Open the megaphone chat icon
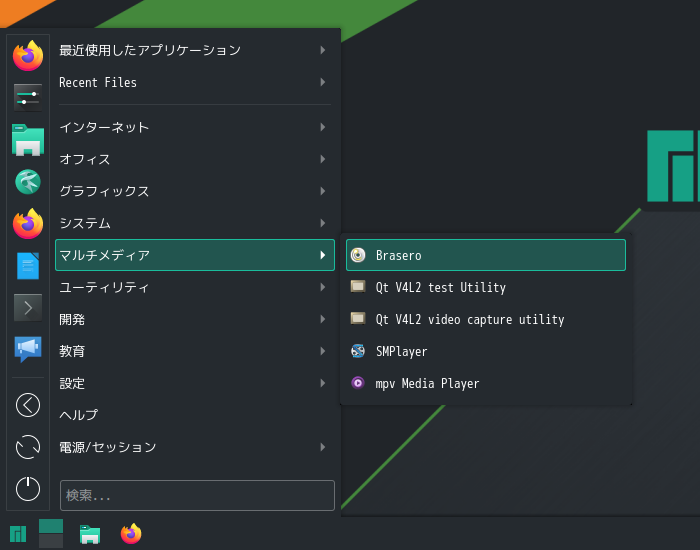 coord(28,349)
